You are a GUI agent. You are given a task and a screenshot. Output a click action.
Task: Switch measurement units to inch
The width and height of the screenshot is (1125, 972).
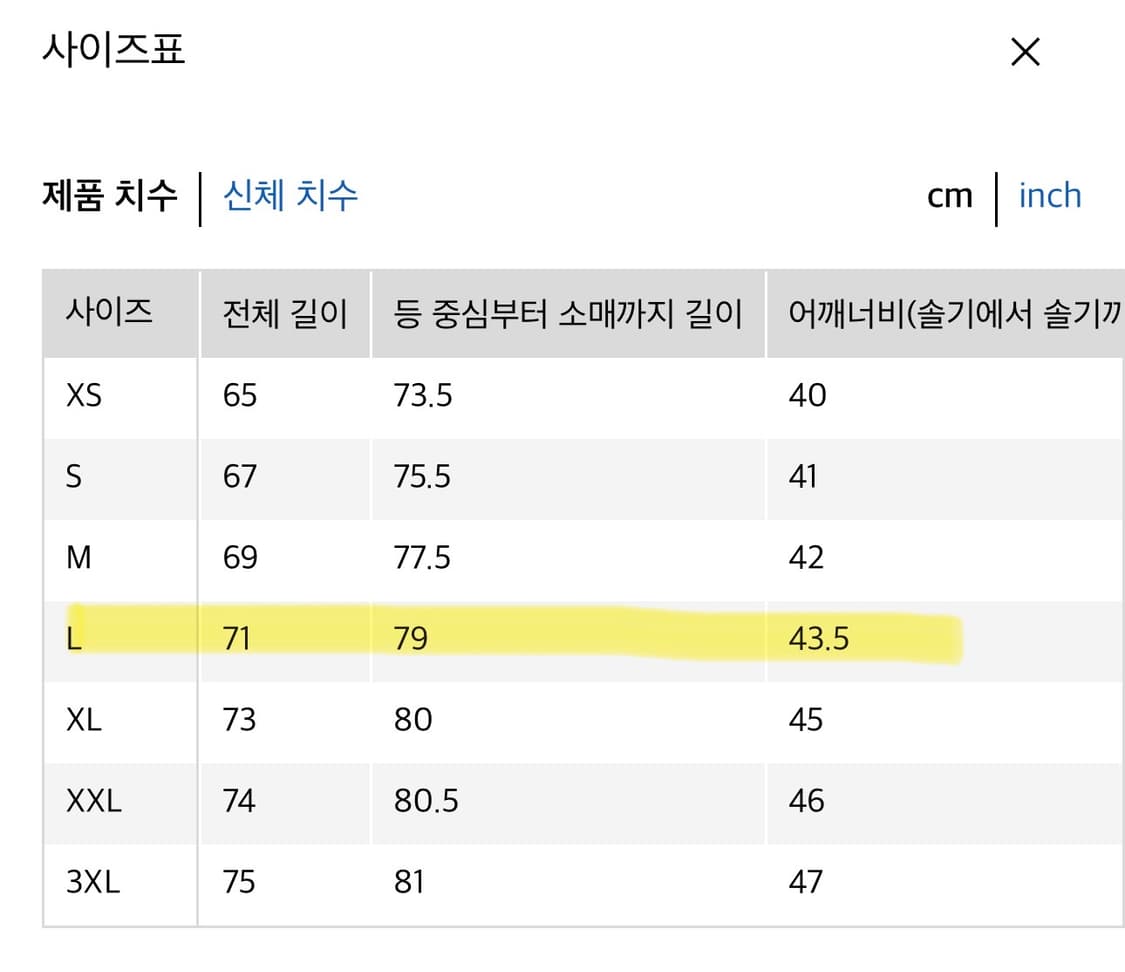tap(1049, 196)
